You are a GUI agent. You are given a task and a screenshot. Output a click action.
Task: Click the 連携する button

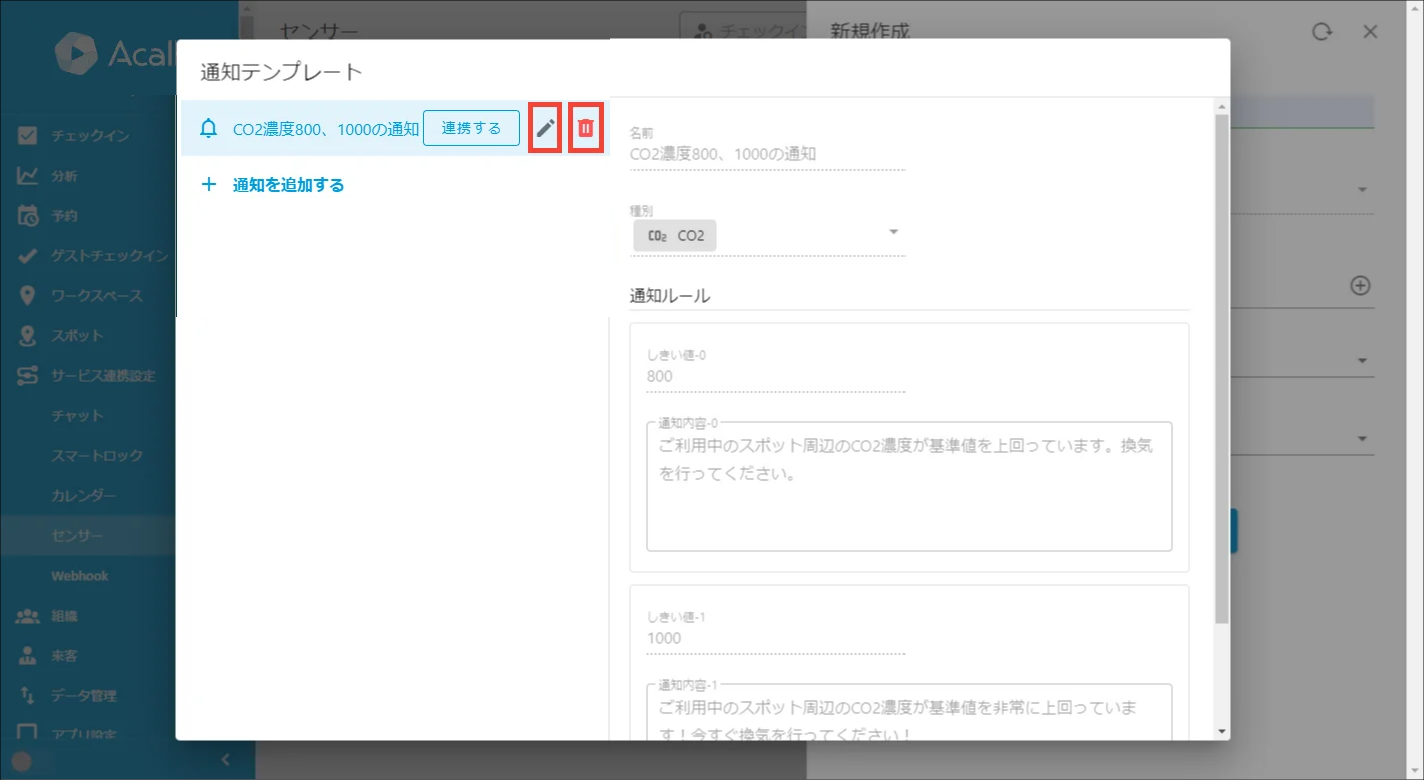pyautogui.click(x=471, y=128)
